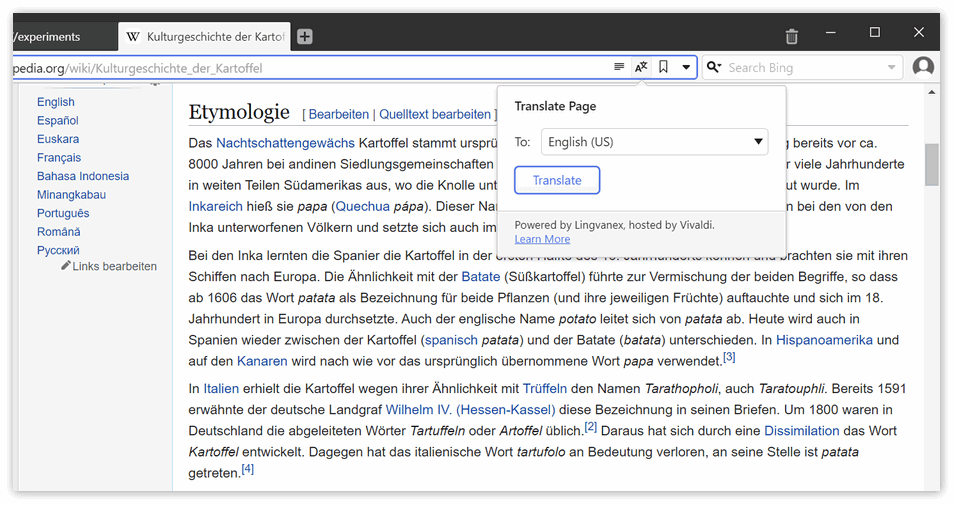Click the pencil icon beside Links bearbeiten

coord(66,266)
